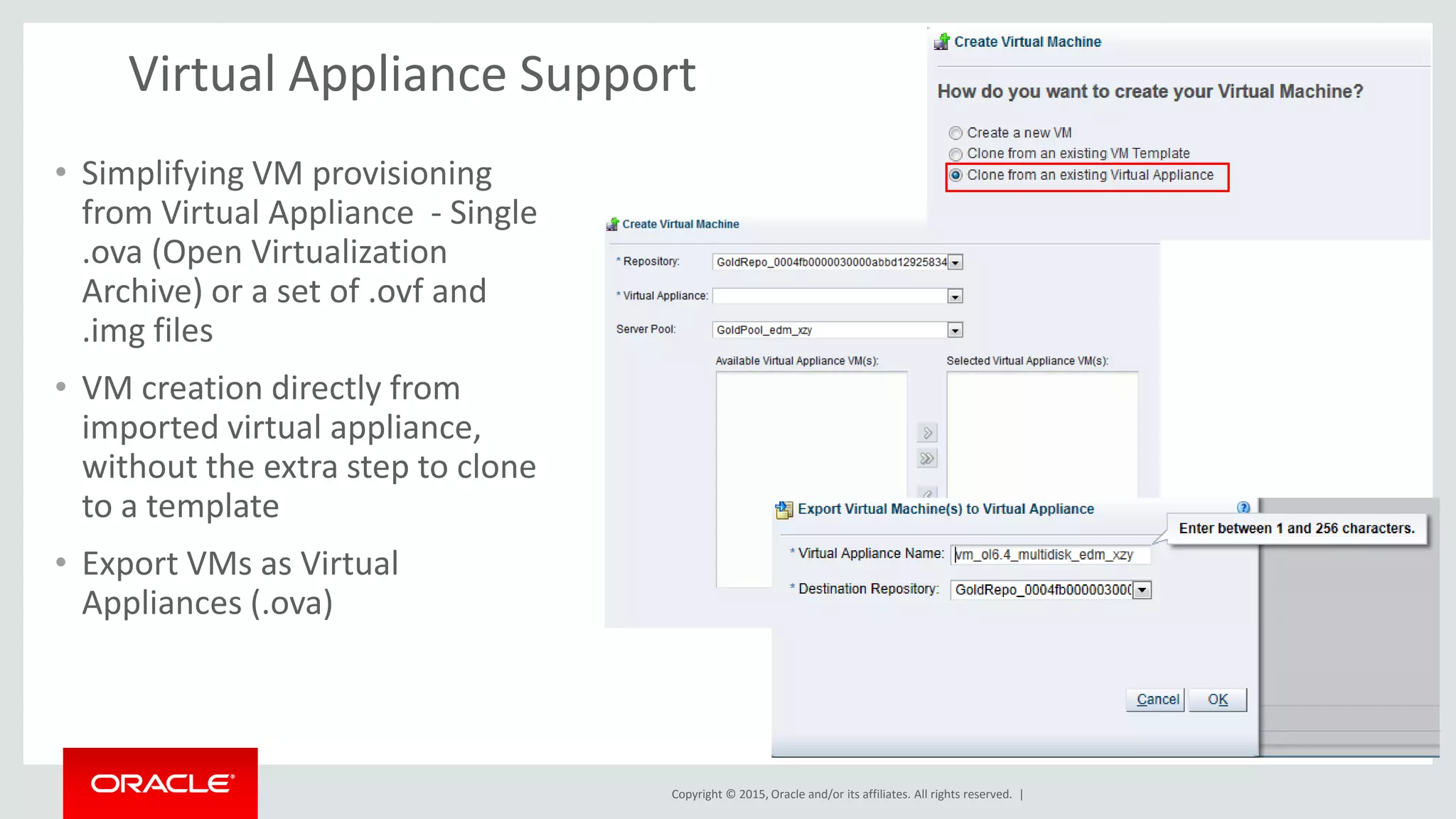Open the Destination Repository dropdown
Viewport: 1456px width, 819px height.
point(1142,590)
